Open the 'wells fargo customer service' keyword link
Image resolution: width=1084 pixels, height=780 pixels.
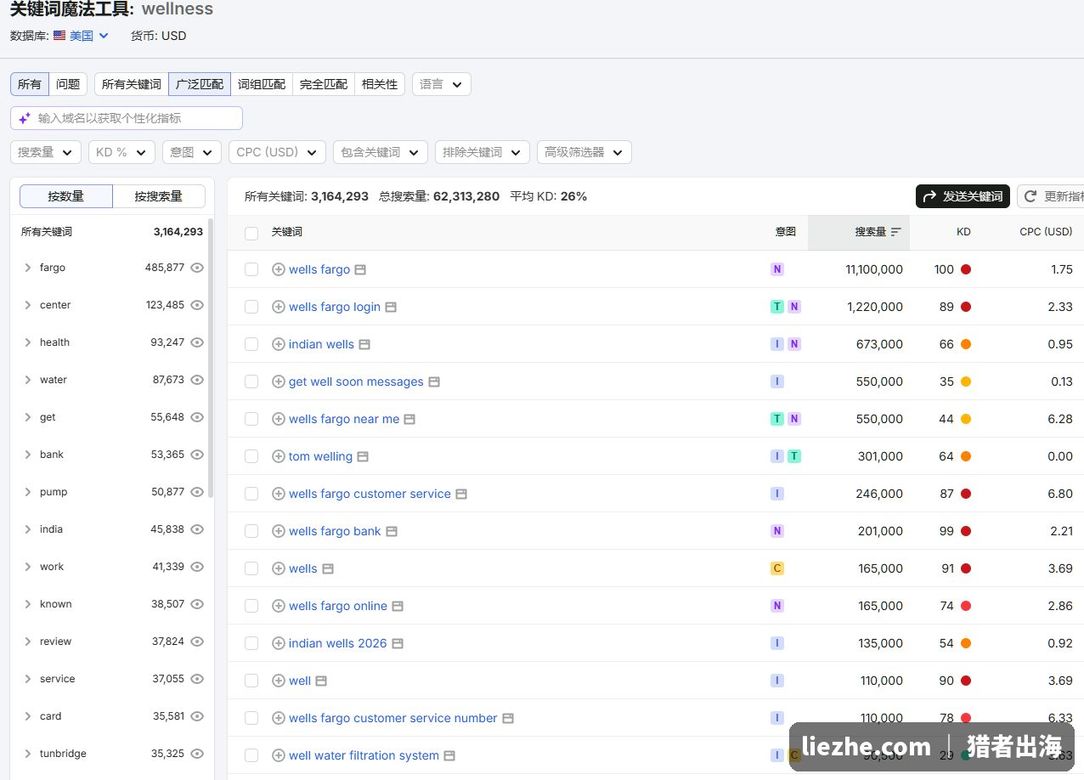tap(369, 494)
